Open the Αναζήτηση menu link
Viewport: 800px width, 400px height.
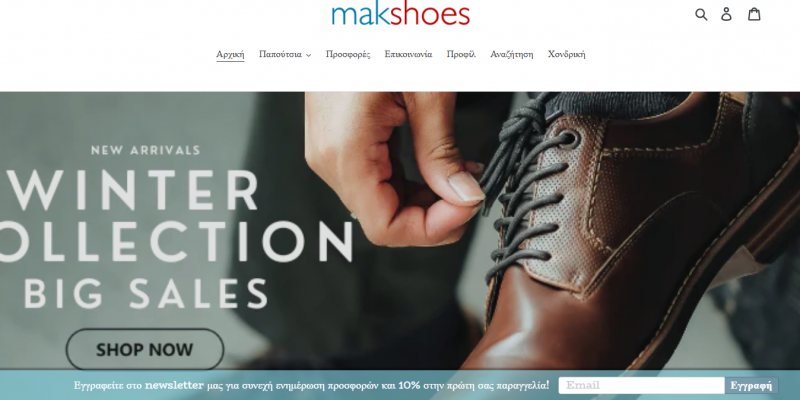click(512, 54)
